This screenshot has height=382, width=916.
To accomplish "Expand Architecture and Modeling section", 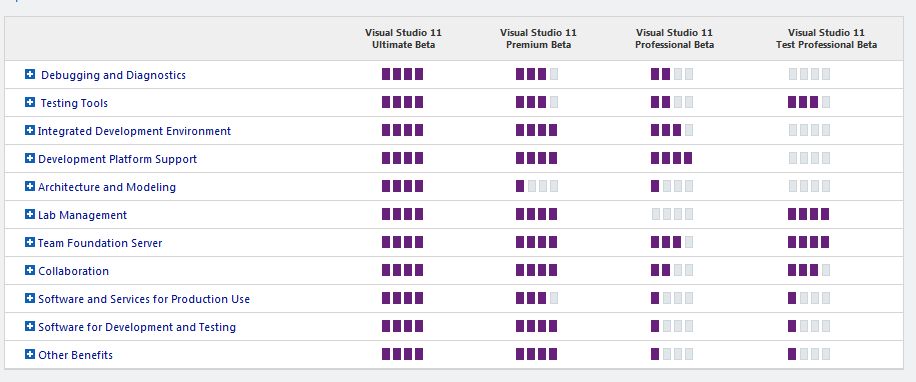I will [x=30, y=186].
